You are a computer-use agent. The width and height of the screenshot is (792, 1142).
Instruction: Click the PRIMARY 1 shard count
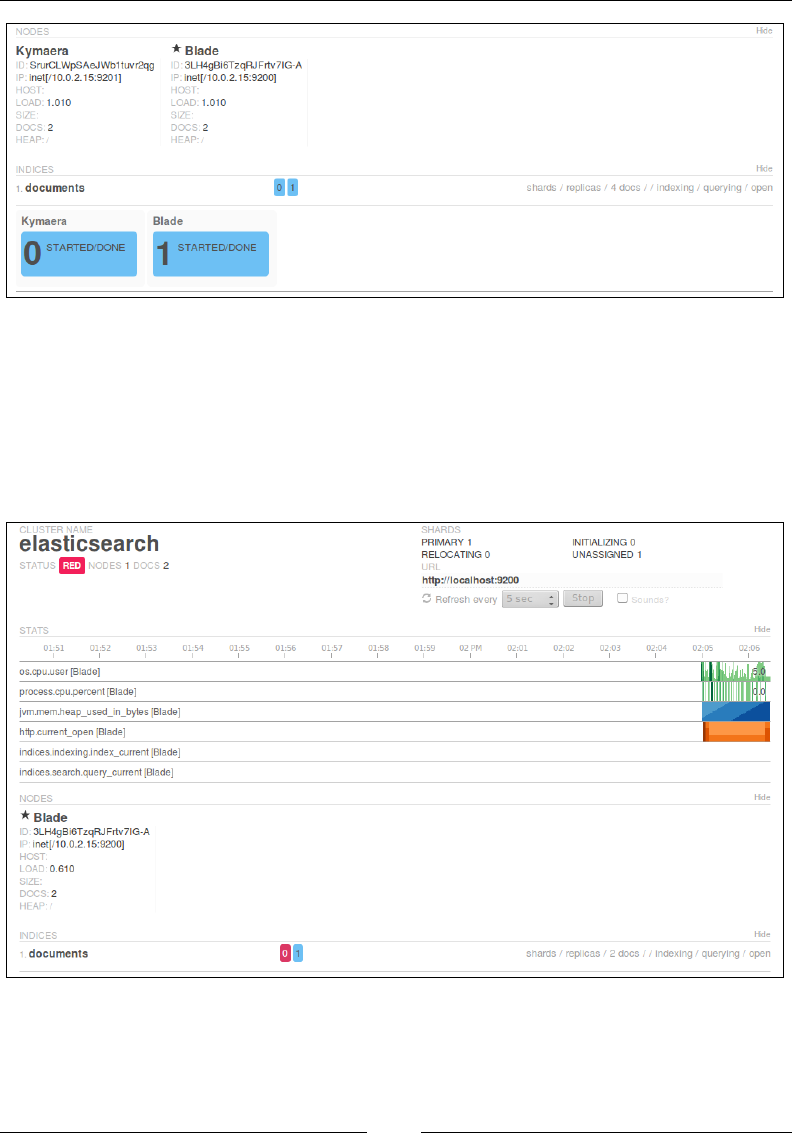pos(447,543)
